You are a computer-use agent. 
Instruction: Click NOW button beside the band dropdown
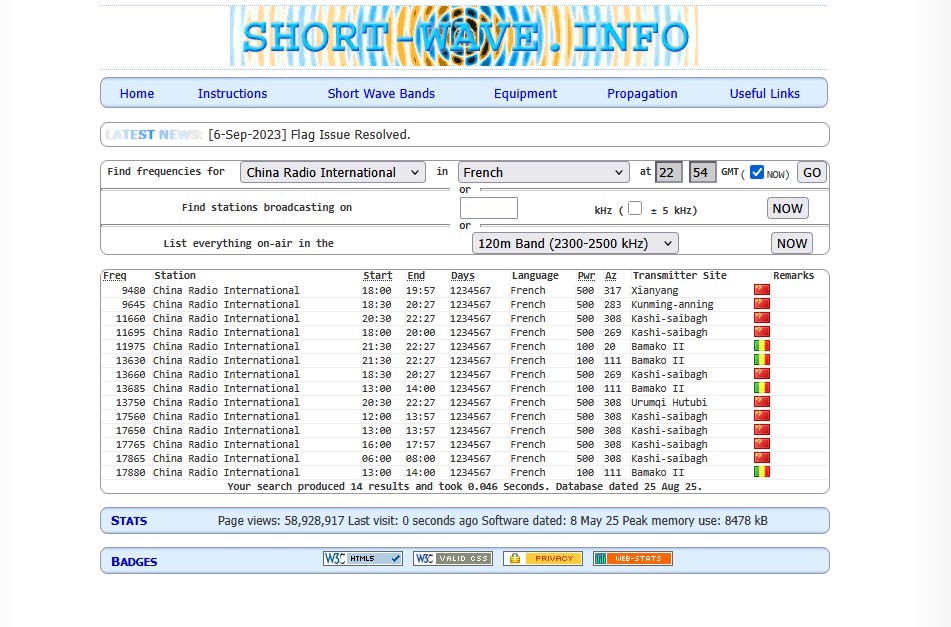coord(791,243)
